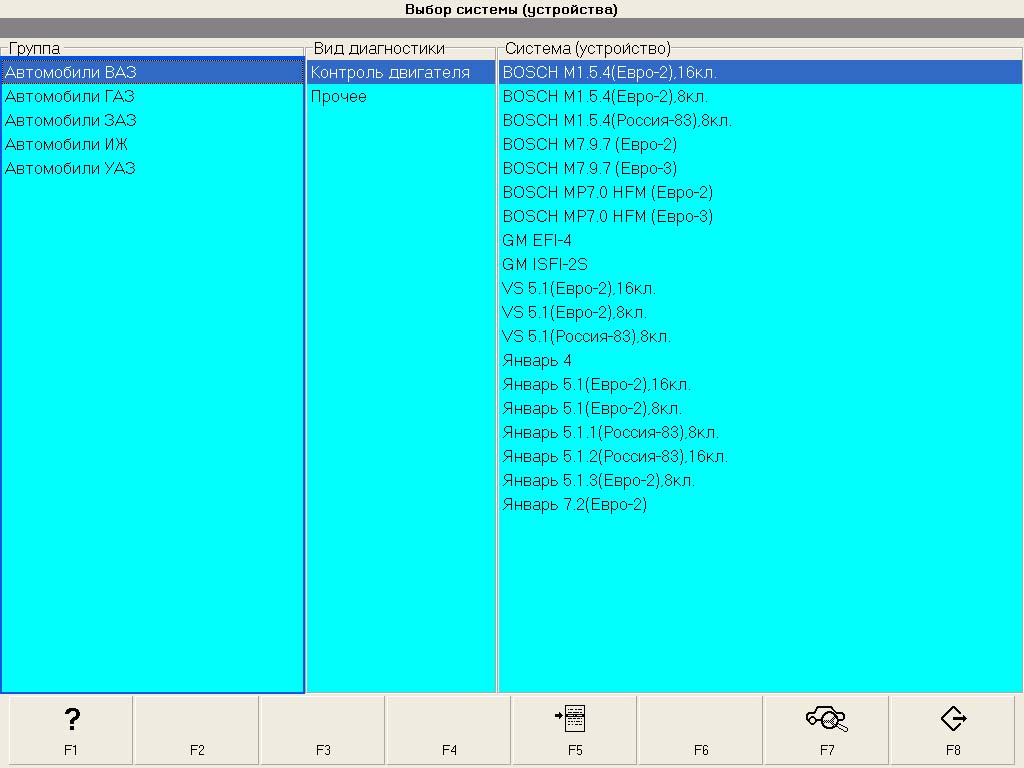Click the blank F2 button
The height and width of the screenshot is (768, 1024).
(197, 730)
